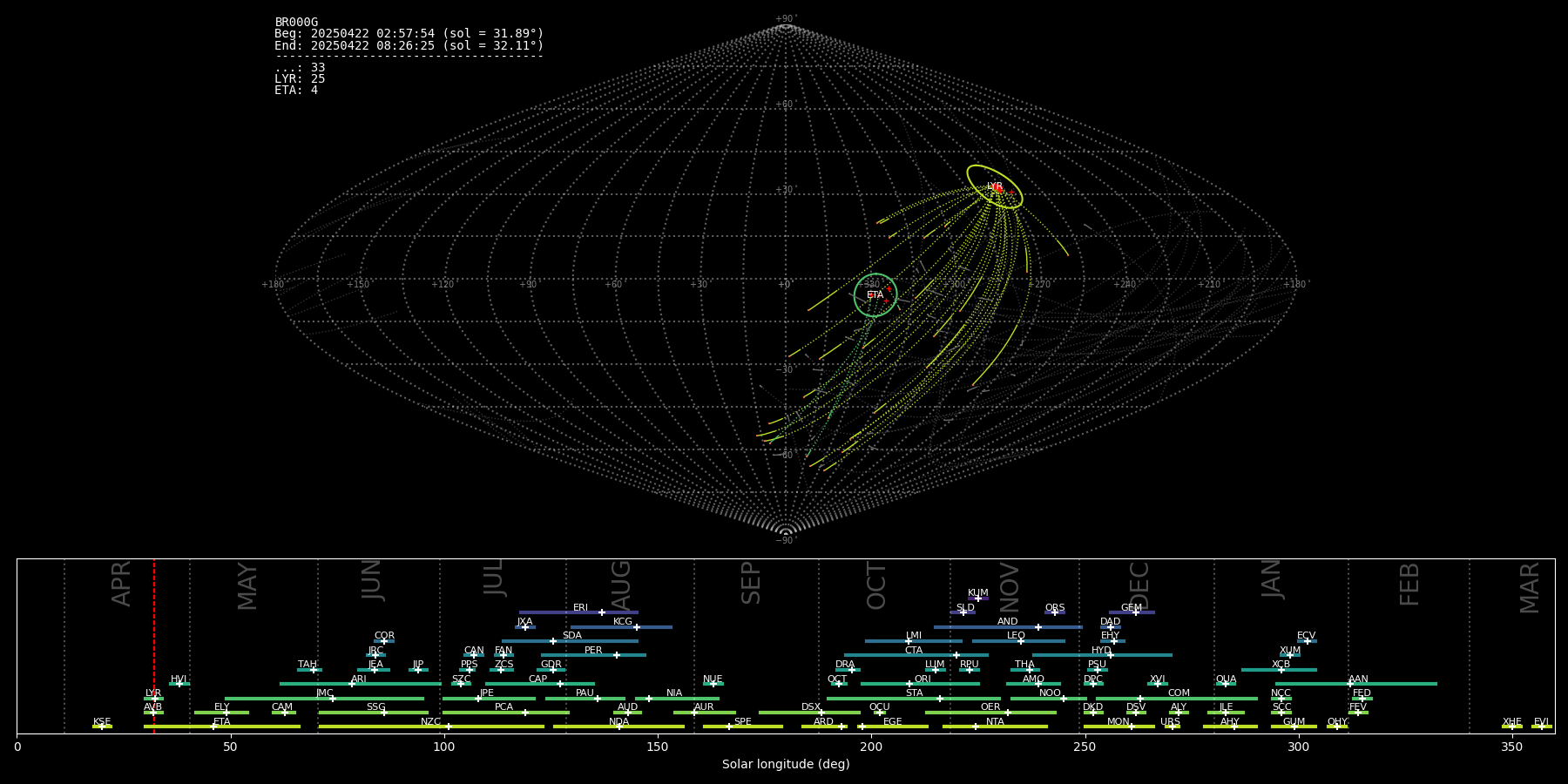This screenshot has width=1568, height=784.
Task: Click the red dashed current solar longitude line
Action: click(154, 645)
